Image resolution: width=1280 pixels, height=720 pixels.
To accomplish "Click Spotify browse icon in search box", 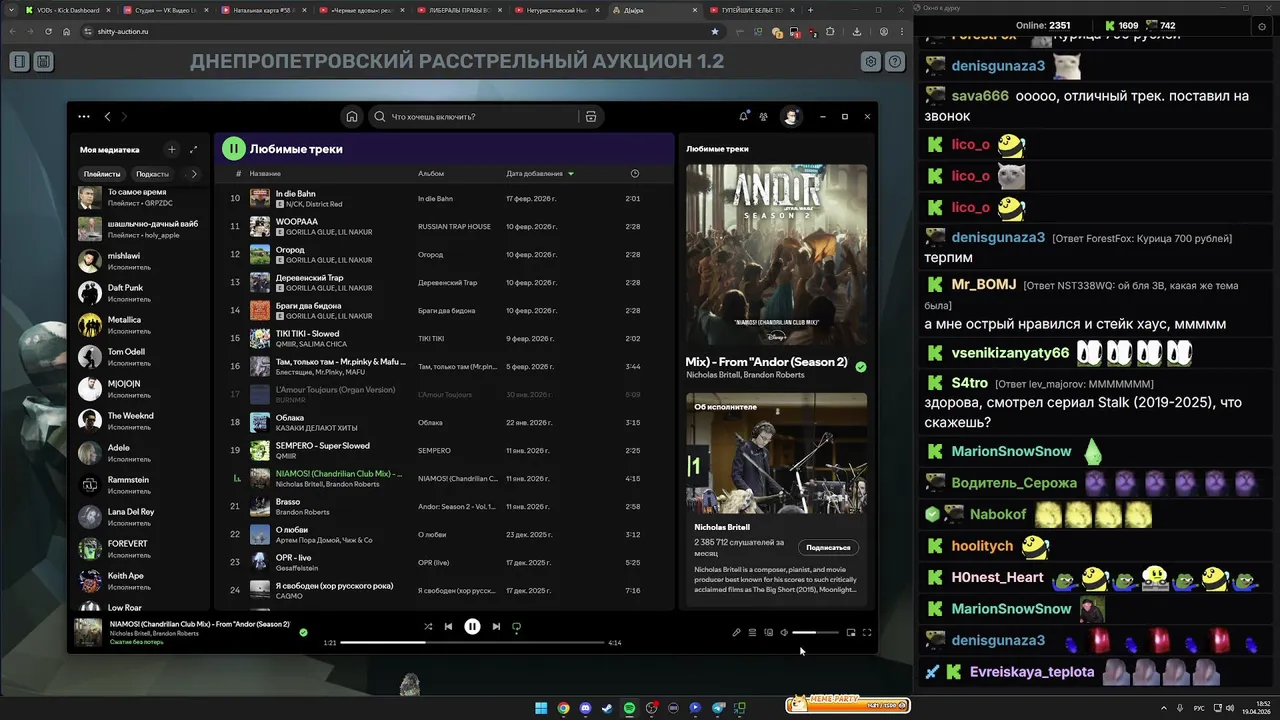I will [x=591, y=116].
